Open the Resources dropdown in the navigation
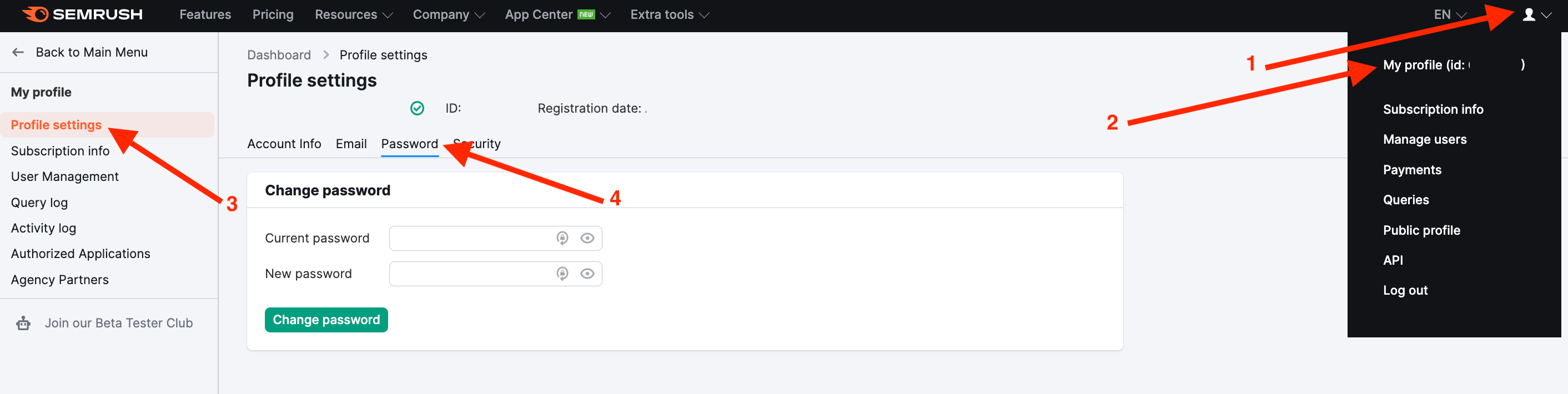The height and width of the screenshot is (394, 1568). coord(353,14)
